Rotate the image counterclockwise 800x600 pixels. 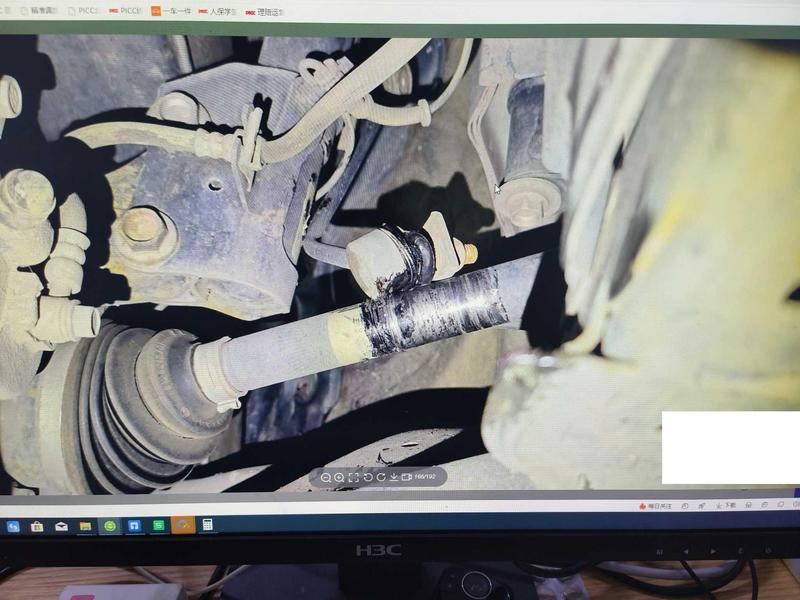(368, 477)
